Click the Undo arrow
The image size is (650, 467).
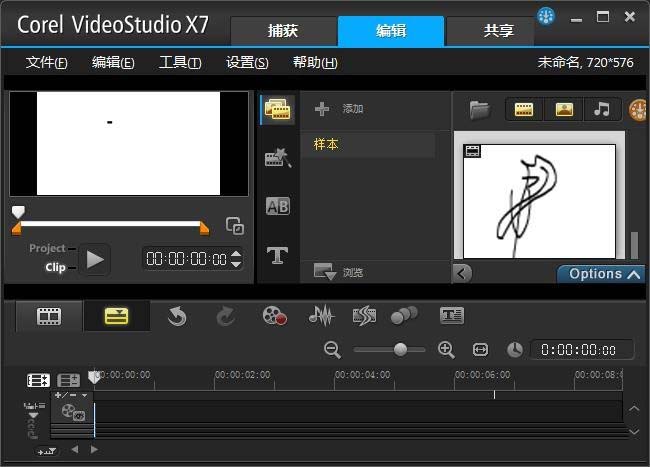177,317
